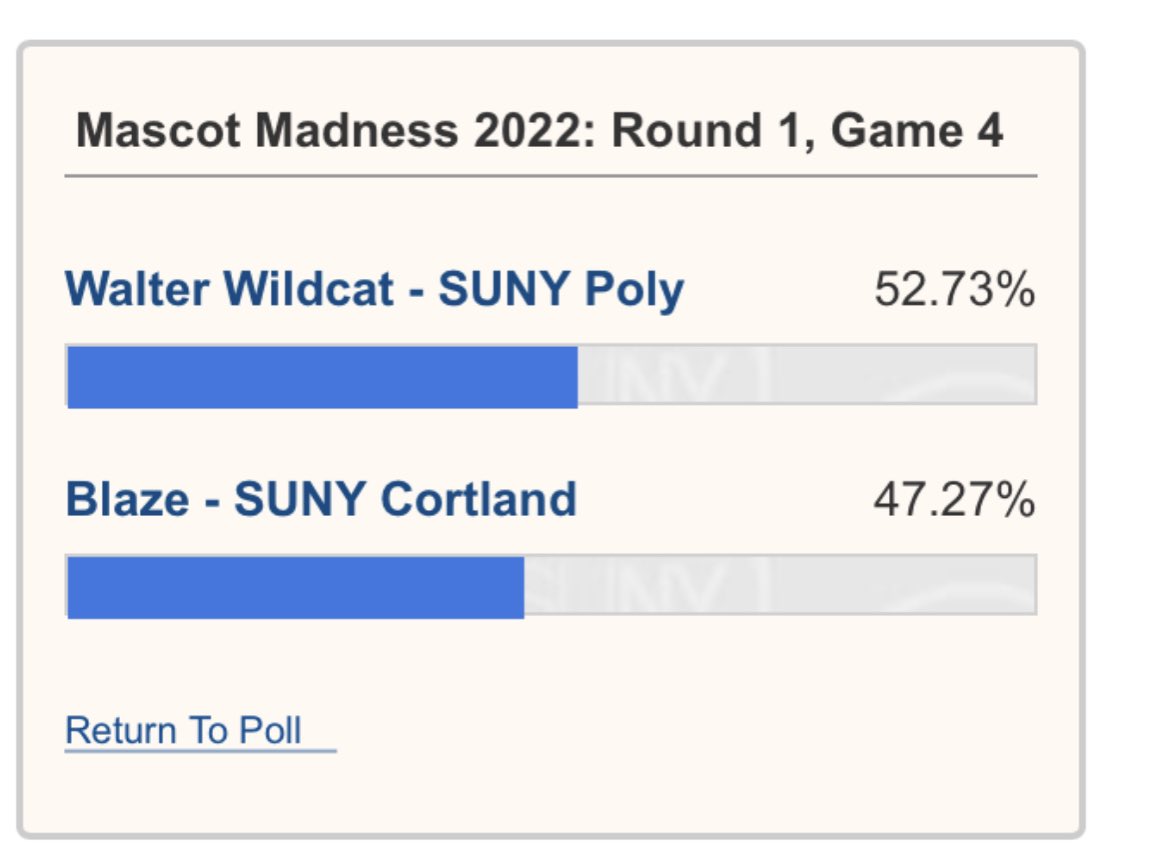Click the words 'SUNY Poly' in the first option

click(561, 289)
